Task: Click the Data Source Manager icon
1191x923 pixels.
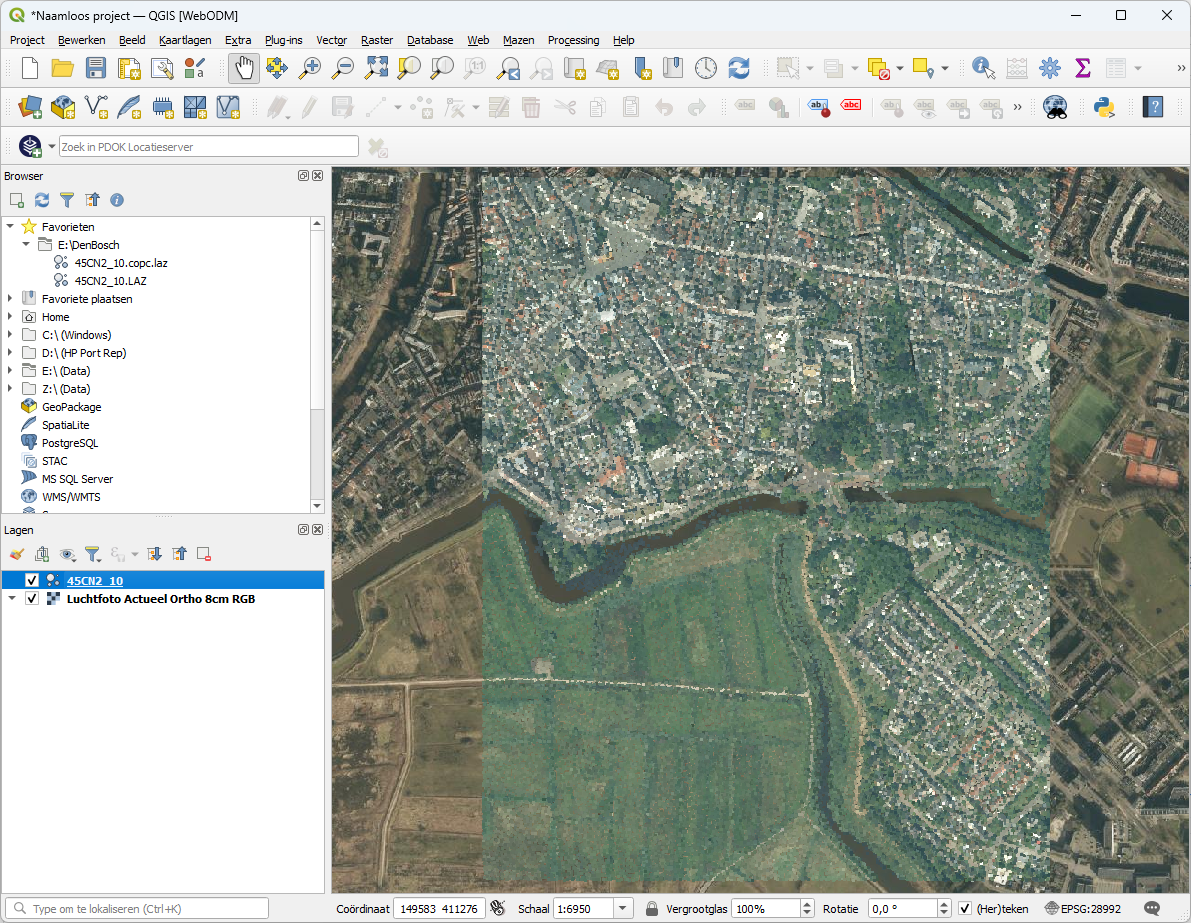Action: [x=30, y=107]
